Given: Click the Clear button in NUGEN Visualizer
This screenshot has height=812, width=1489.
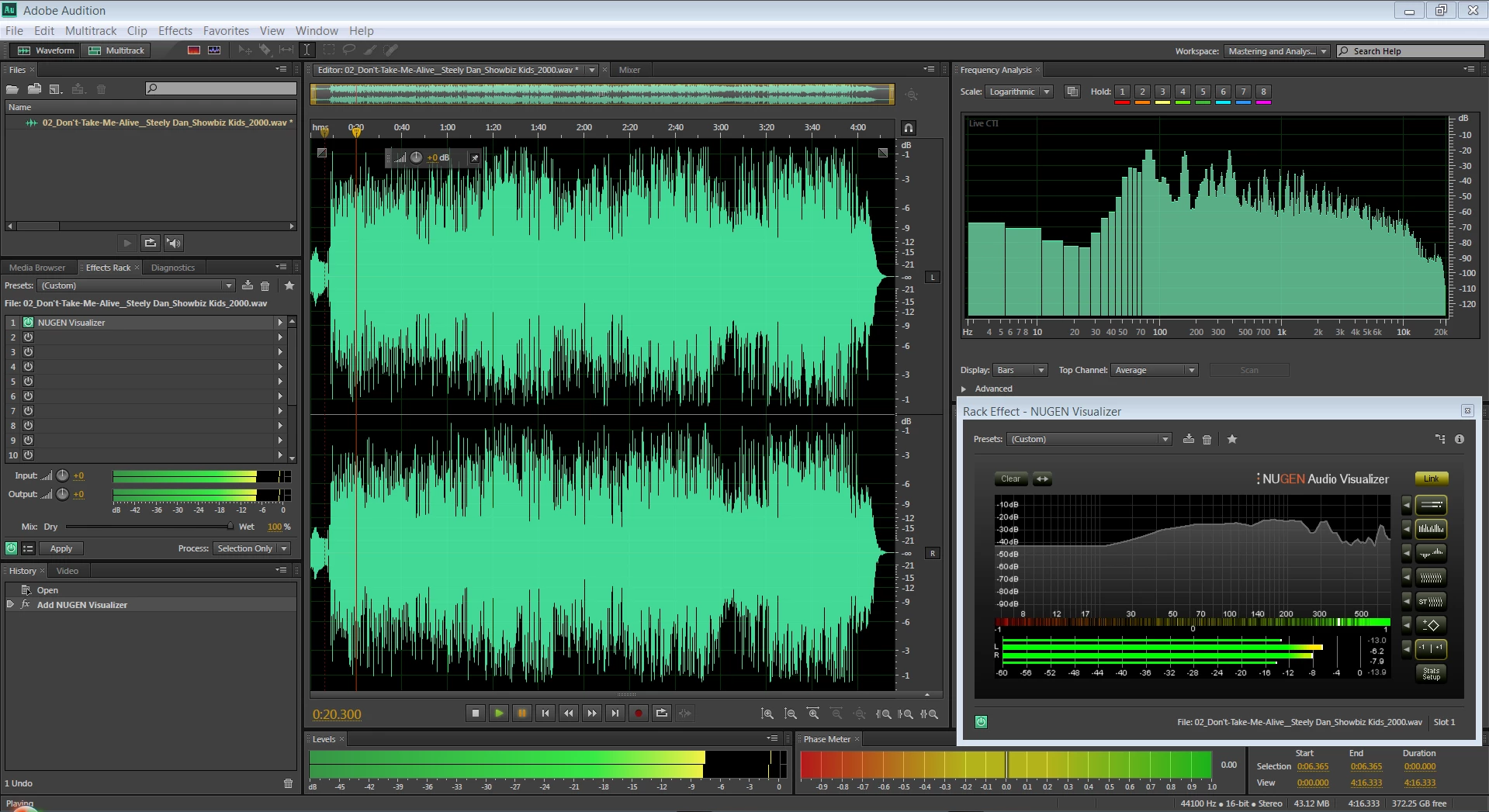Looking at the screenshot, I should [1010, 479].
